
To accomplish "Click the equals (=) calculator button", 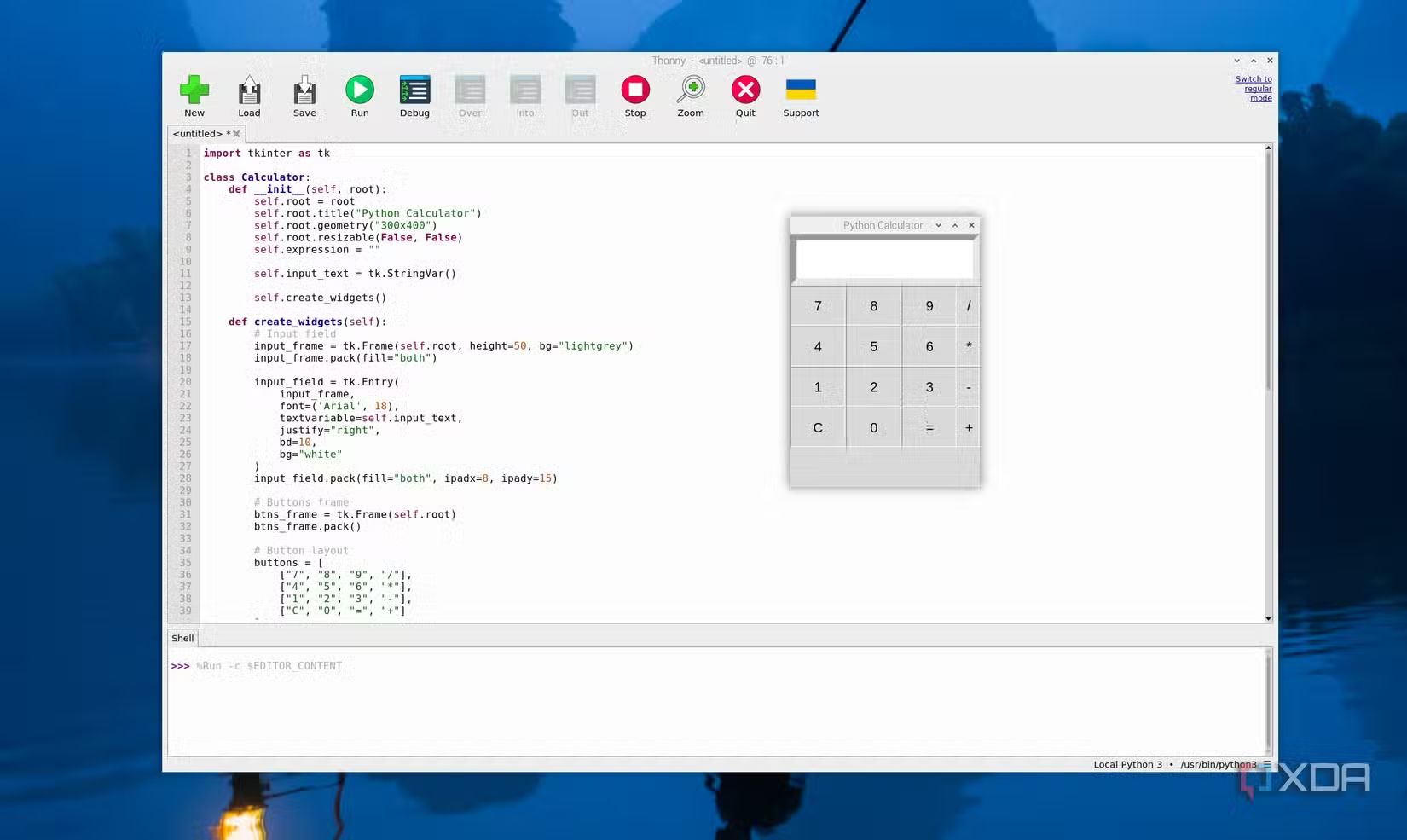I will coord(929,428).
